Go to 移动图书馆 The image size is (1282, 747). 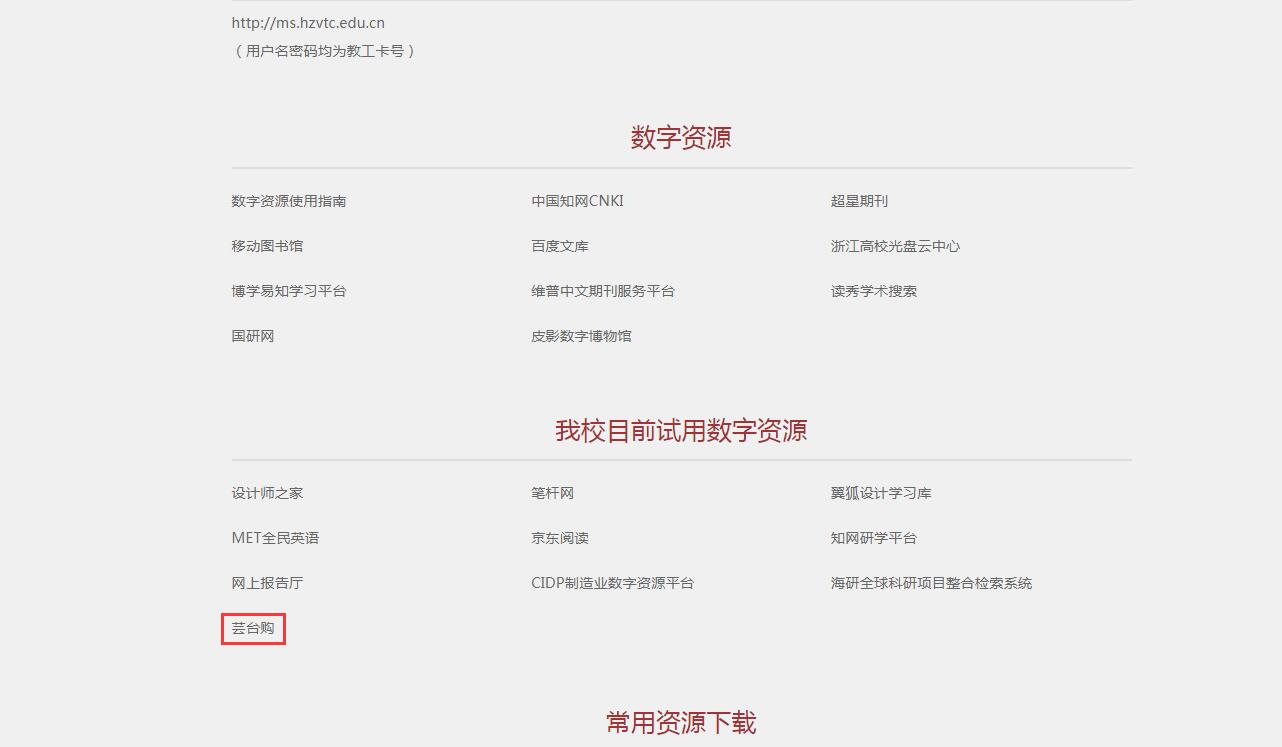pyautogui.click(x=267, y=246)
